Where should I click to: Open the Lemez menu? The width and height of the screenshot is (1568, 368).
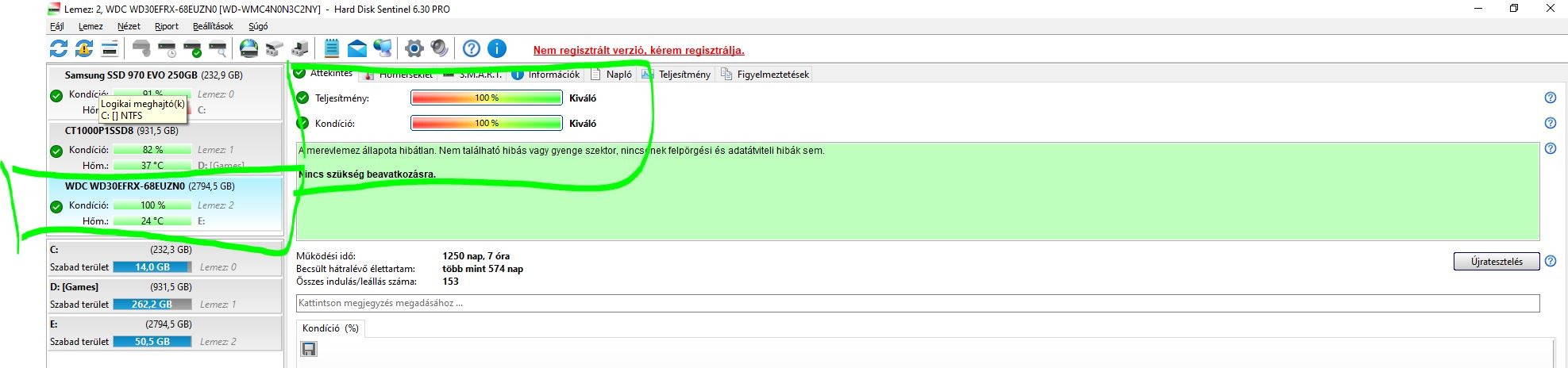(x=91, y=26)
